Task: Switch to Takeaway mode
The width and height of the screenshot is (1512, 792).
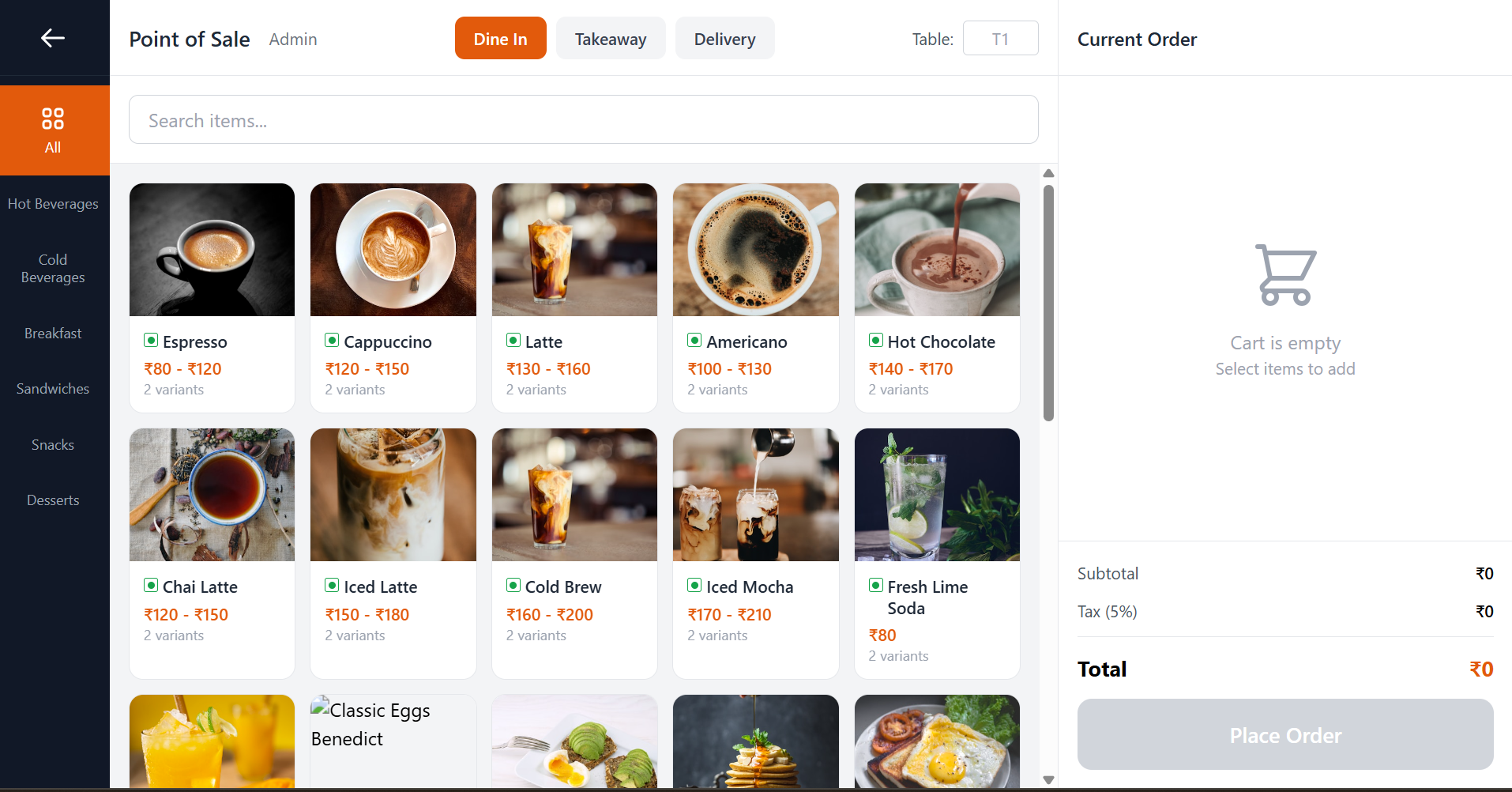Action: pyautogui.click(x=610, y=38)
